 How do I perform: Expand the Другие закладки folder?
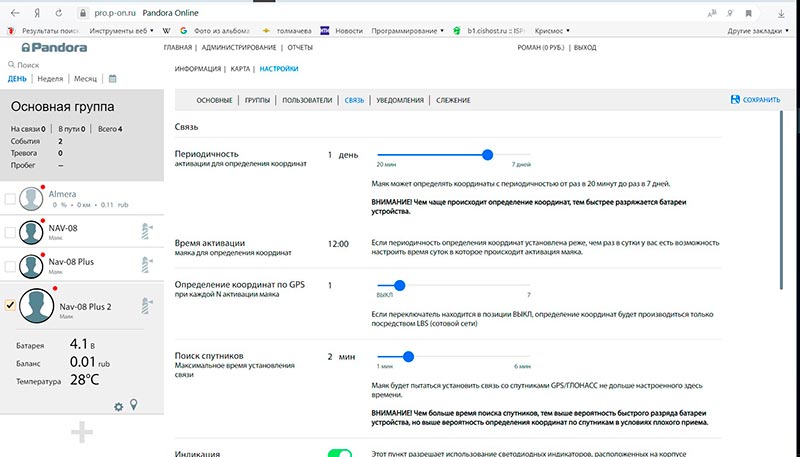click(755, 30)
